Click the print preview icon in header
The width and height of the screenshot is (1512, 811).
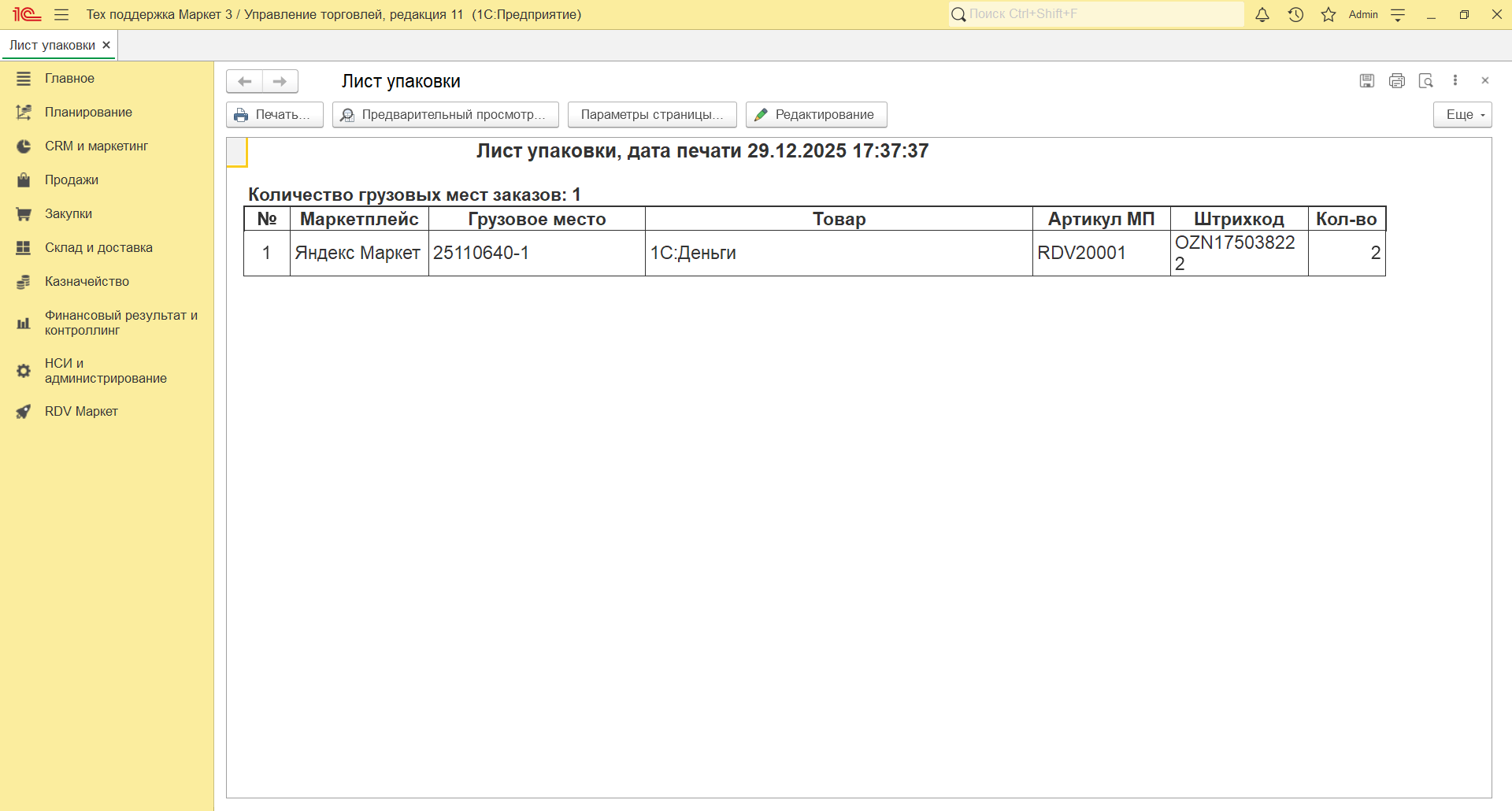[x=1426, y=80]
